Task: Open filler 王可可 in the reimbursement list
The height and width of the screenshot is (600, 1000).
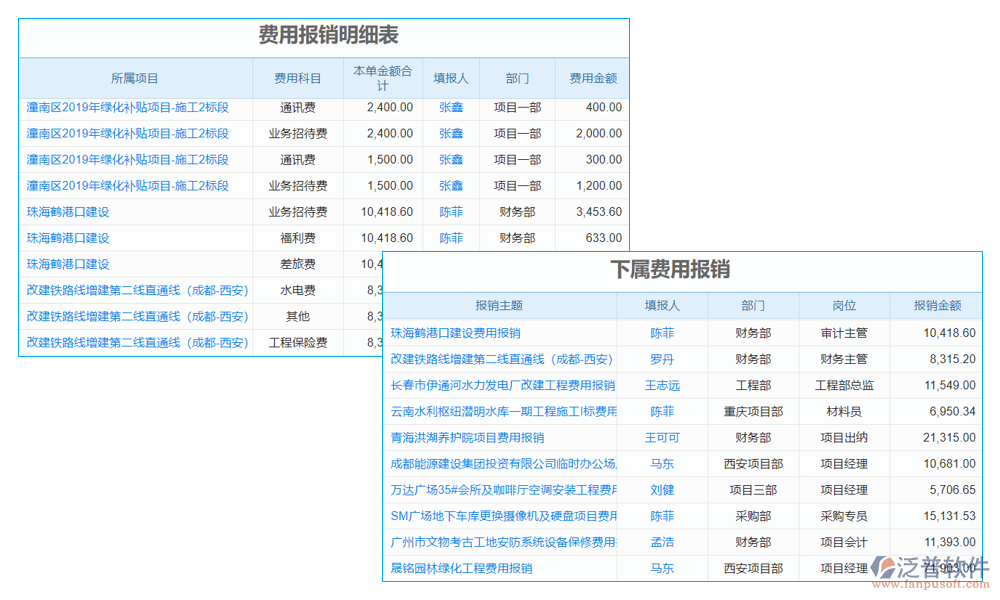Action: point(662,437)
